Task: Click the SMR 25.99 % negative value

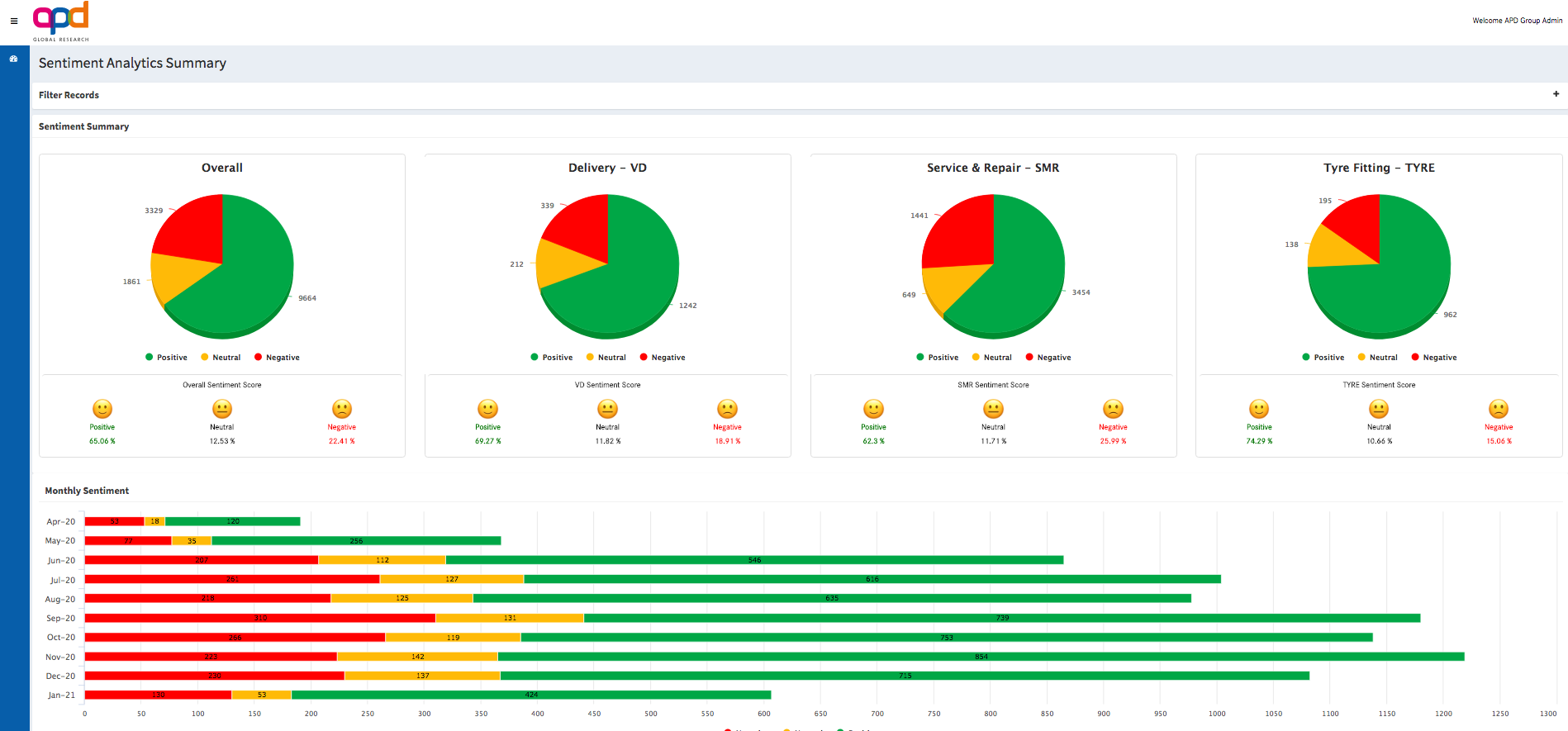Action: pyautogui.click(x=1114, y=441)
